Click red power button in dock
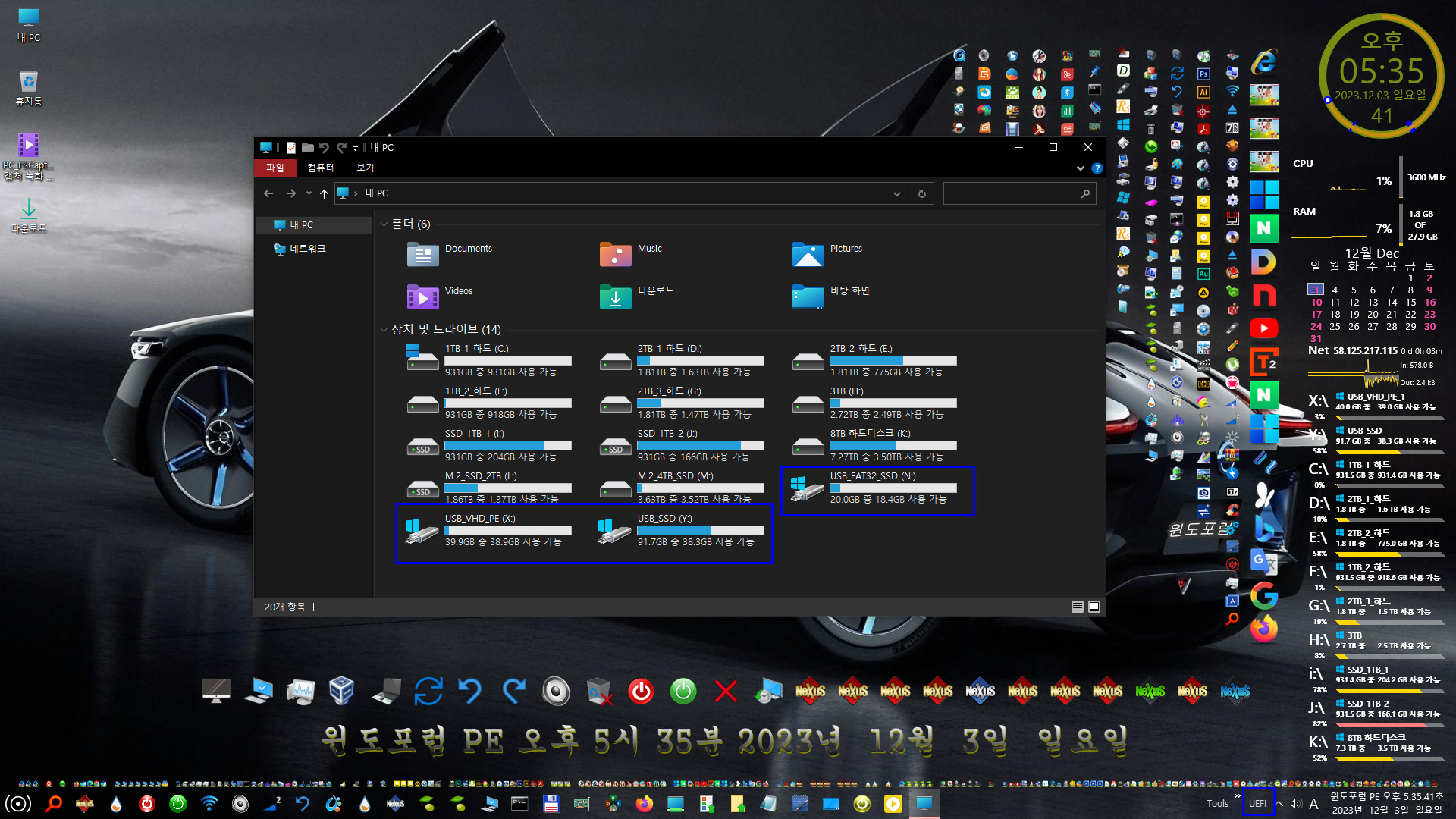This screenshot has width=1456, height=819. [x=641, y=691]
